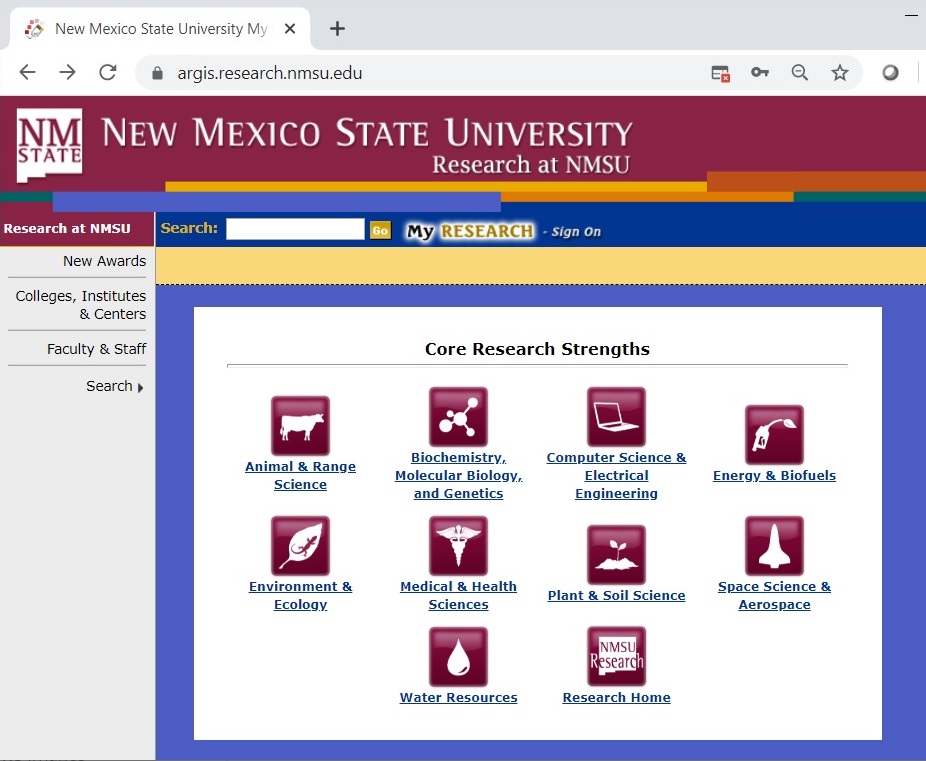Select the Computer Science laptop icon
Screen dimensions: 926x761
[616, 417]
